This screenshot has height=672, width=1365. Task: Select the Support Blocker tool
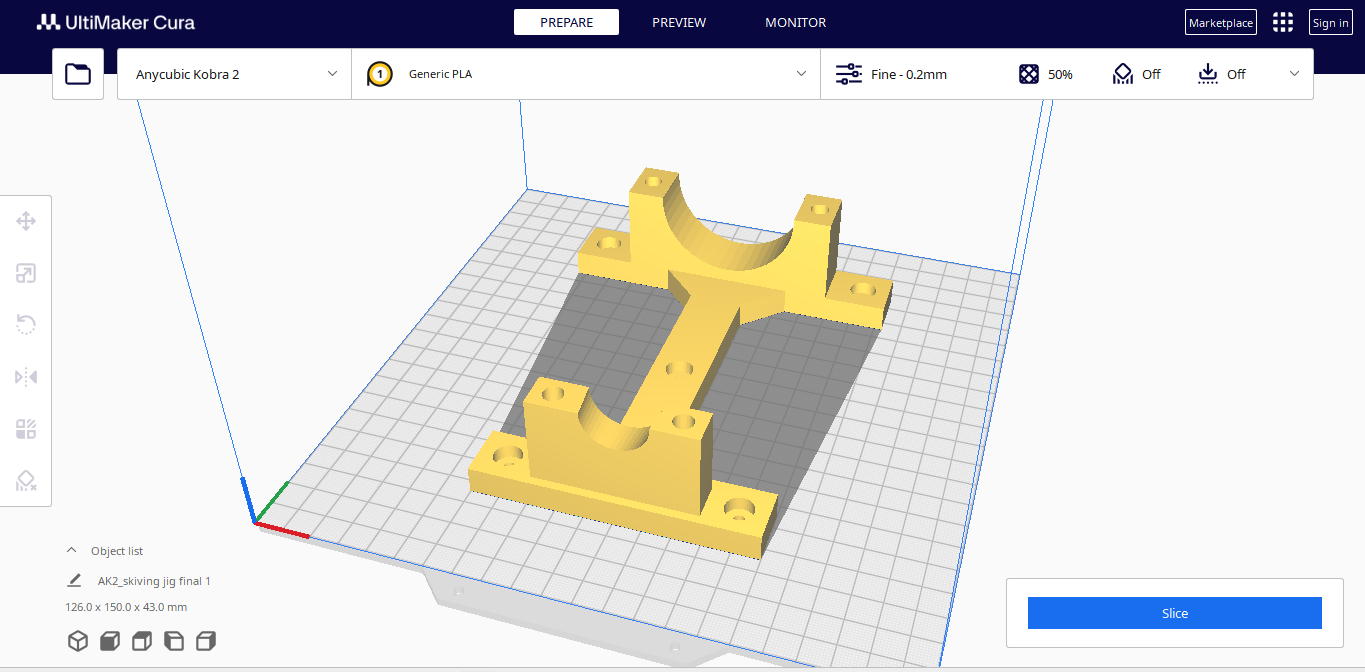point(26,481)
